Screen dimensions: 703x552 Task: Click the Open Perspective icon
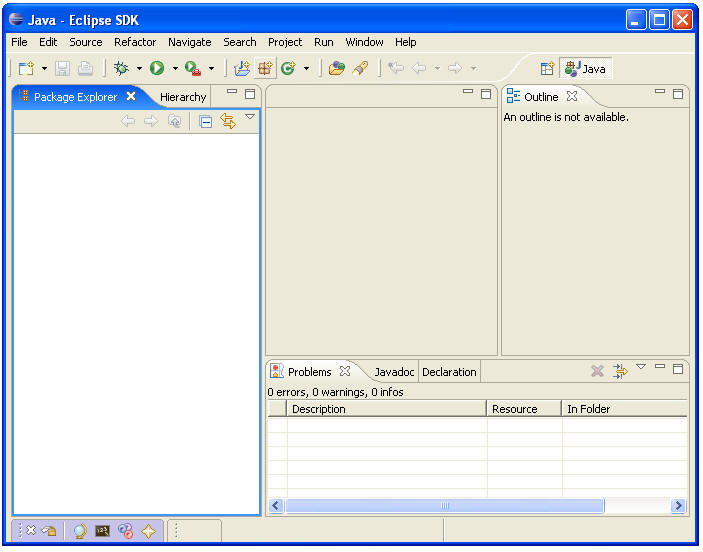(x=547, y=69)
